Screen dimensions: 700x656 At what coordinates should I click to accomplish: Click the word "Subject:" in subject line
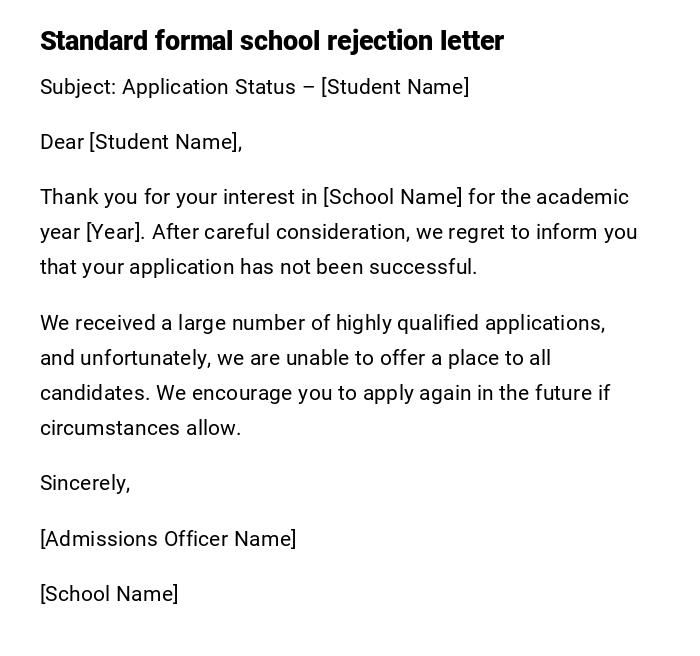coord(78,87)
